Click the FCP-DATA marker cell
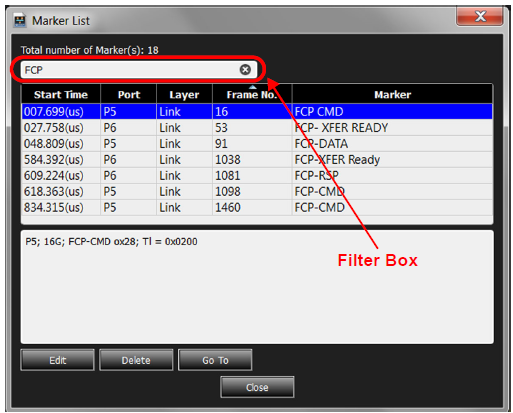The height and width of the screenshot is (413, 513). (392, 144)
